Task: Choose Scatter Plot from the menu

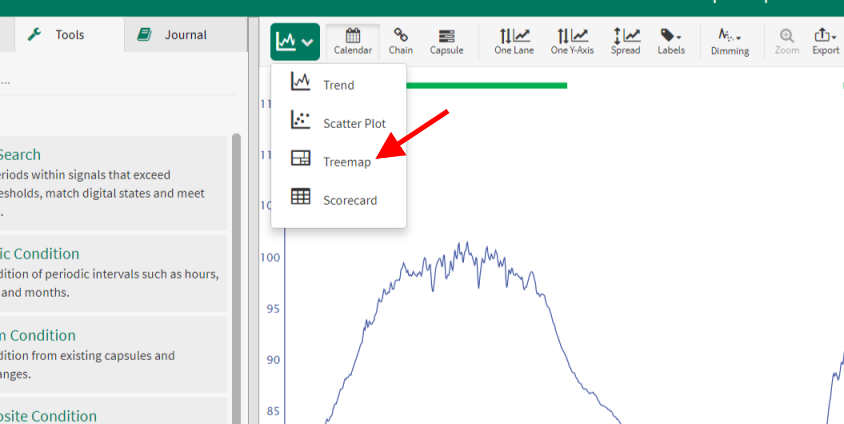Action: (353, 123)
